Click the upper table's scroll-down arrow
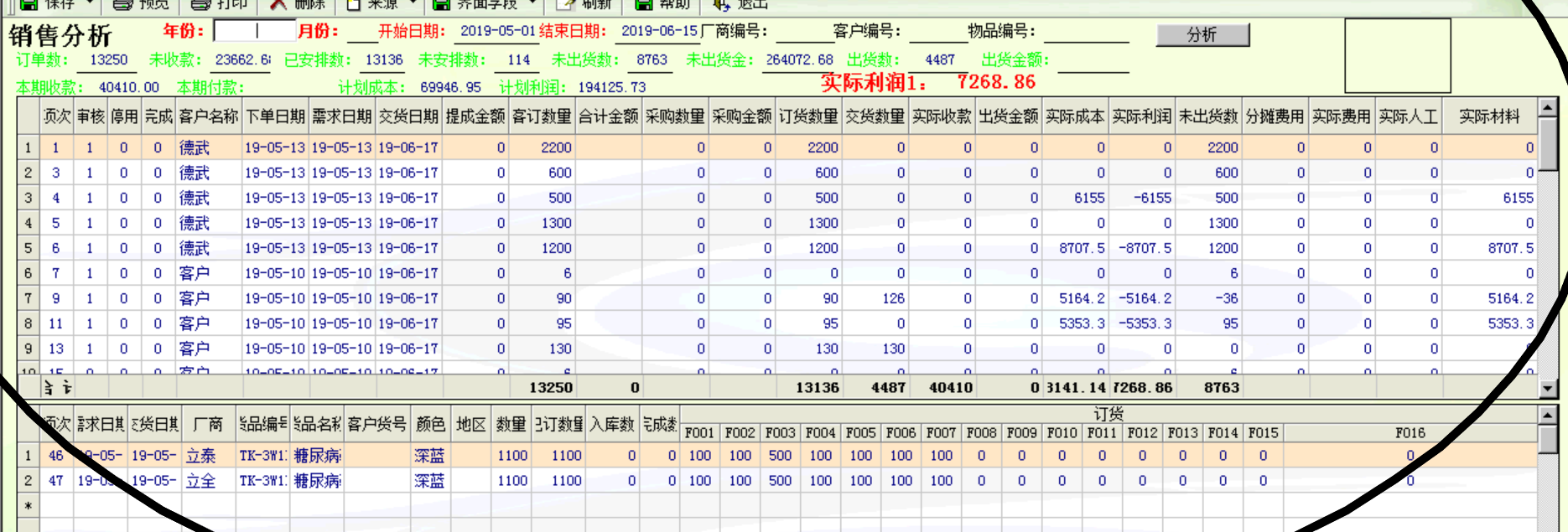 pos(1548,388)
